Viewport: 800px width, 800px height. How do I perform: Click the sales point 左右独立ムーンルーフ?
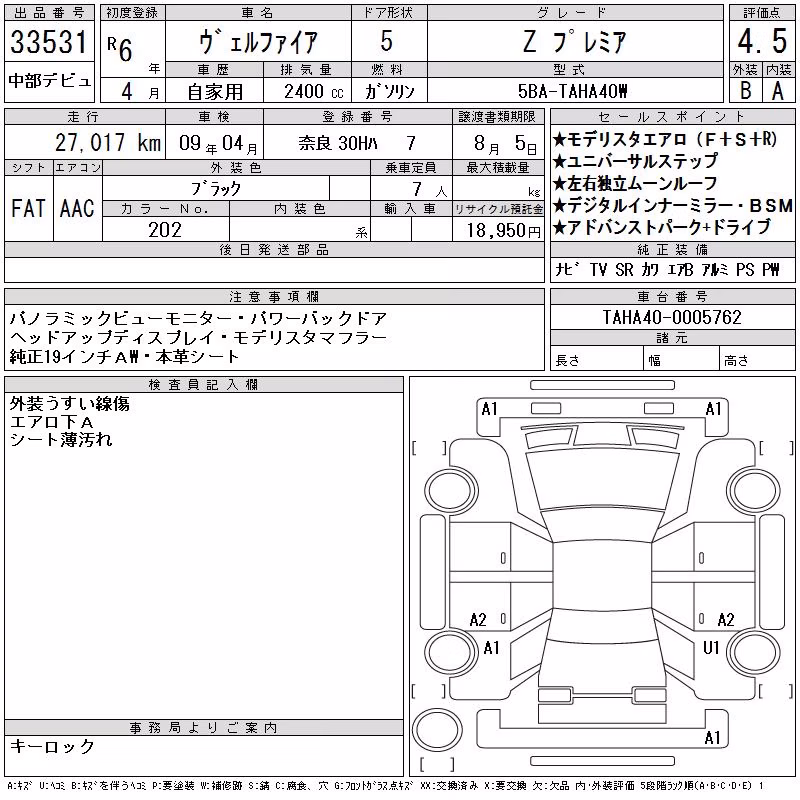click(x=636, y=183)
